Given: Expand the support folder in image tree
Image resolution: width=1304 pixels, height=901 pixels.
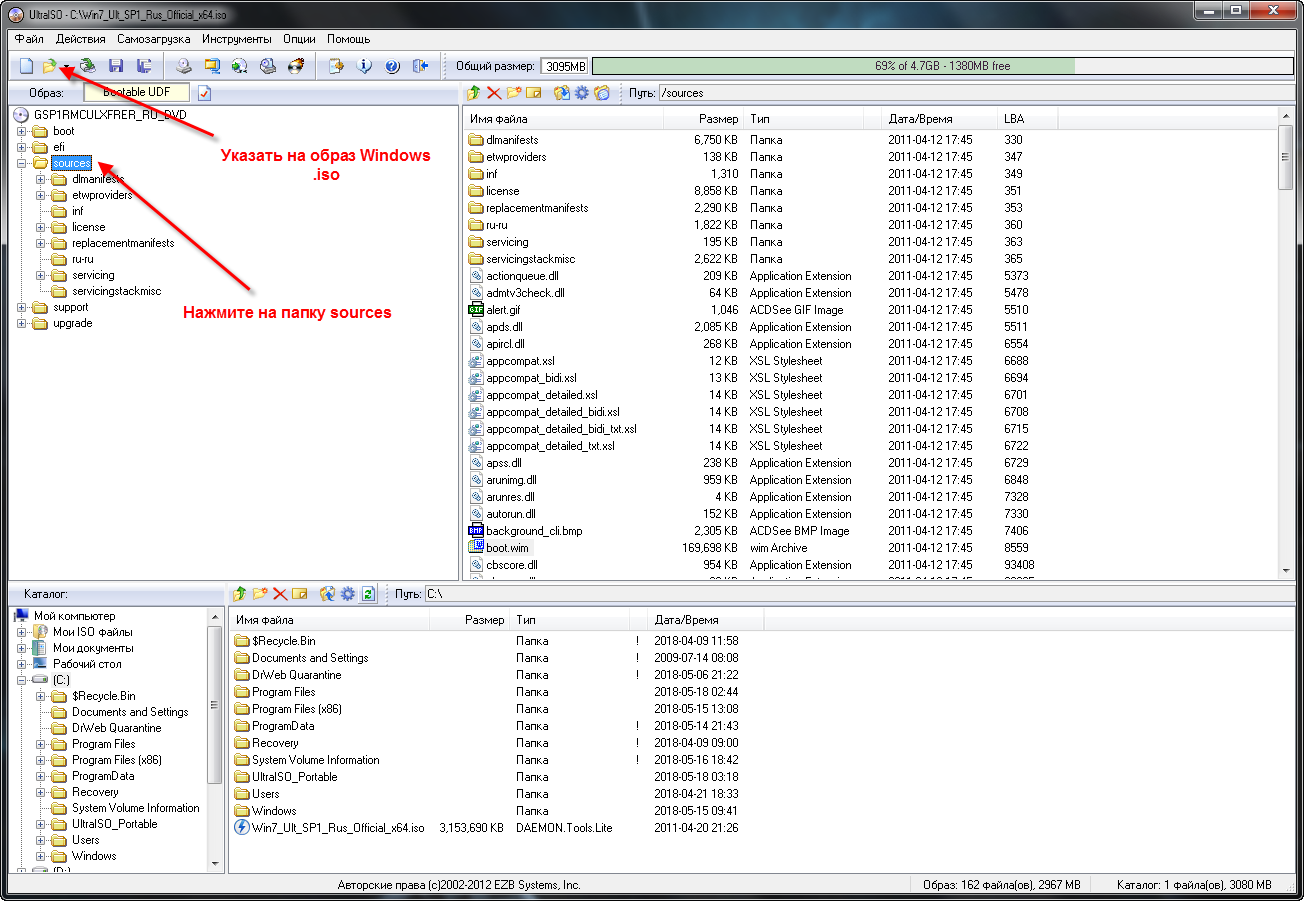Looking at the screenshot, I should click(21, 307).
